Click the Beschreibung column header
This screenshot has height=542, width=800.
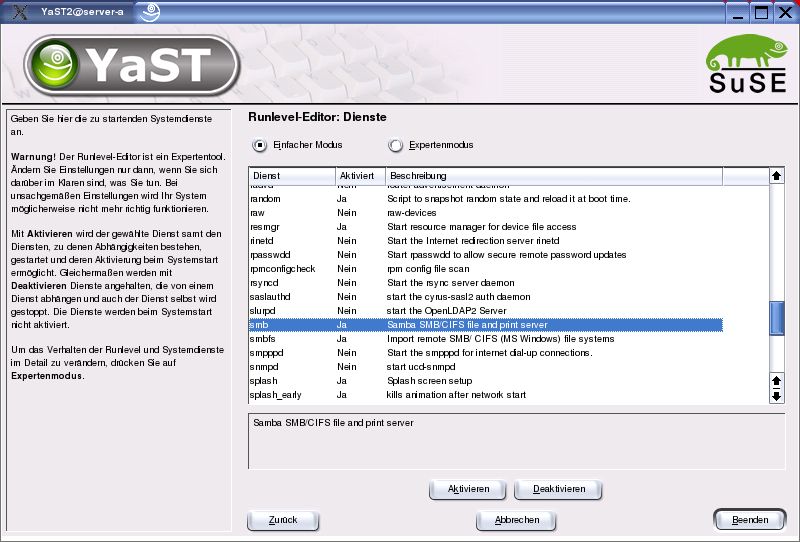[554, 176]
